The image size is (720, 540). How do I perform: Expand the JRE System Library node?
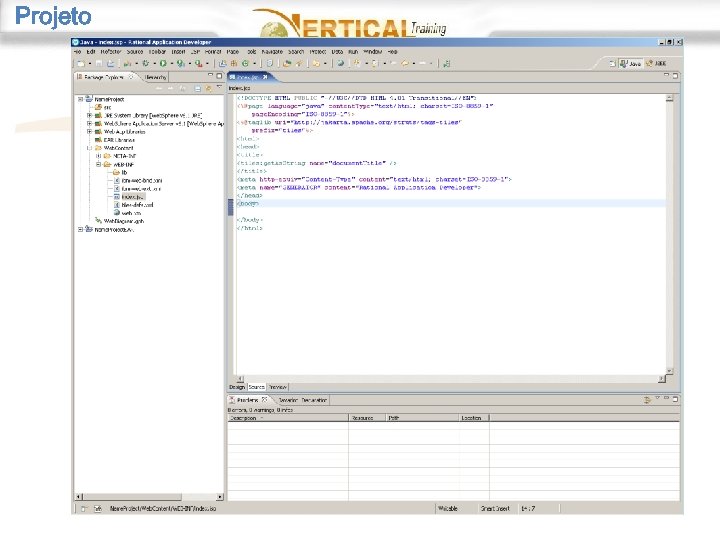[89, 115]
